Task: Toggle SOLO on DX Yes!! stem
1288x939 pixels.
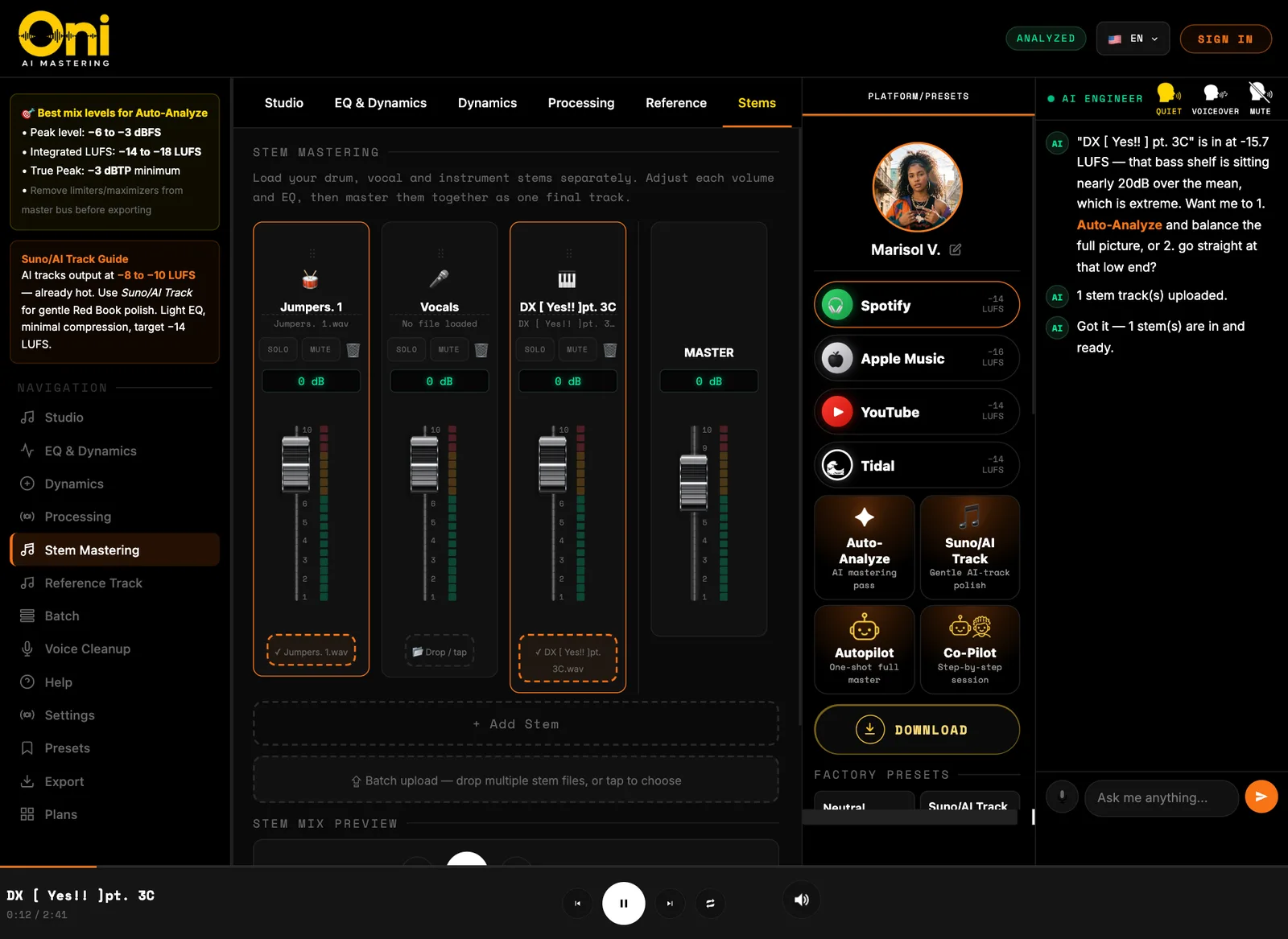Action: (535, 350)
